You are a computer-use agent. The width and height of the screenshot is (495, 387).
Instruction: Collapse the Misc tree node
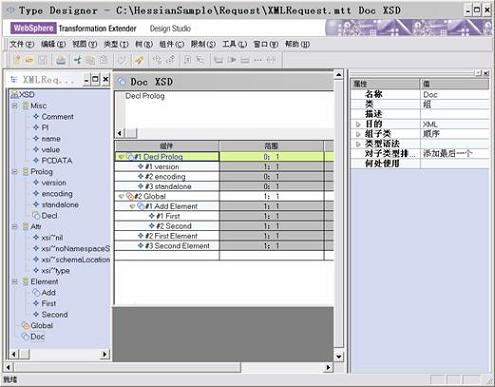(x=15, y=106)
